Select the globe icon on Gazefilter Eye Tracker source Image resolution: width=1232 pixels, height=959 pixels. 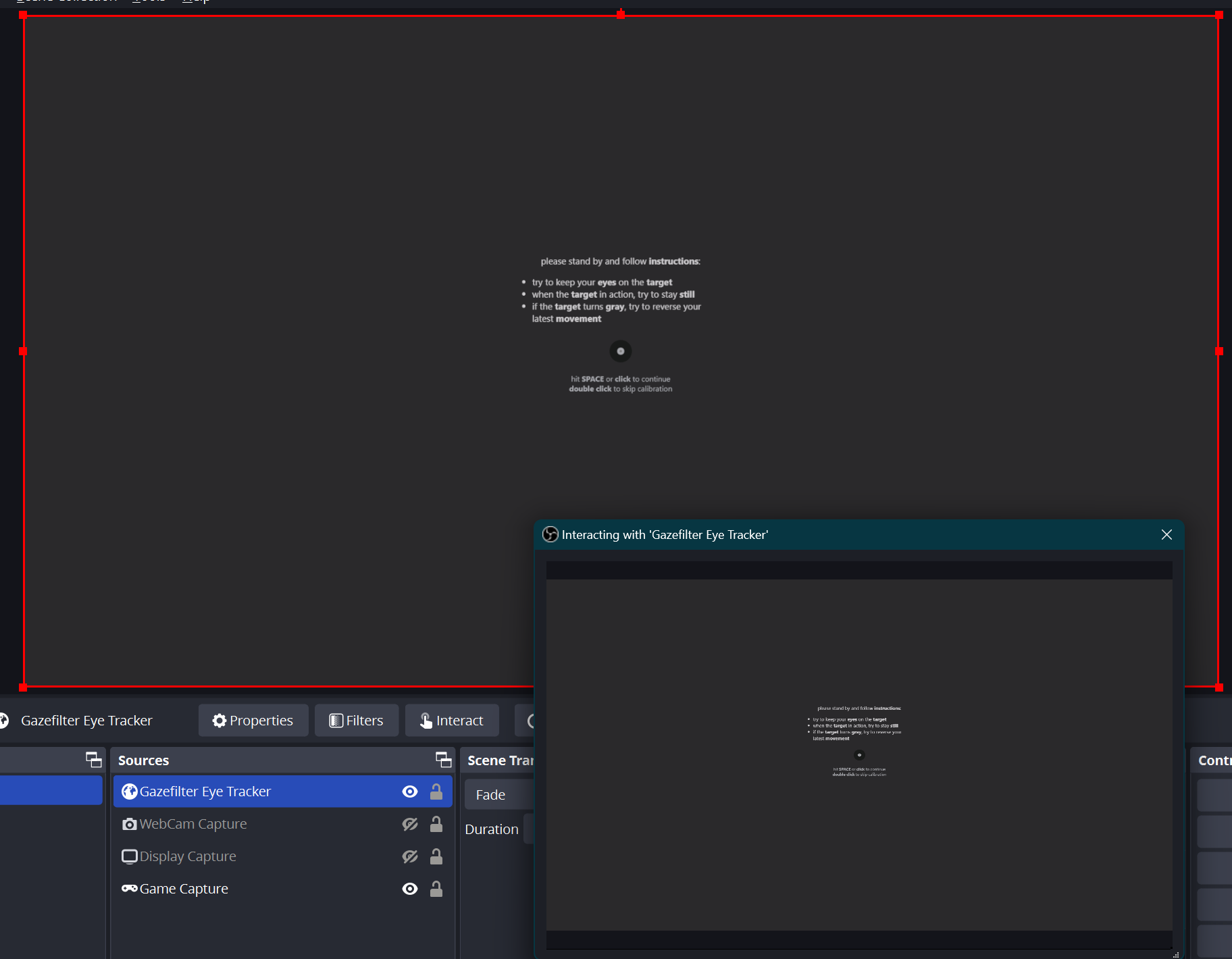pos(130,792)
